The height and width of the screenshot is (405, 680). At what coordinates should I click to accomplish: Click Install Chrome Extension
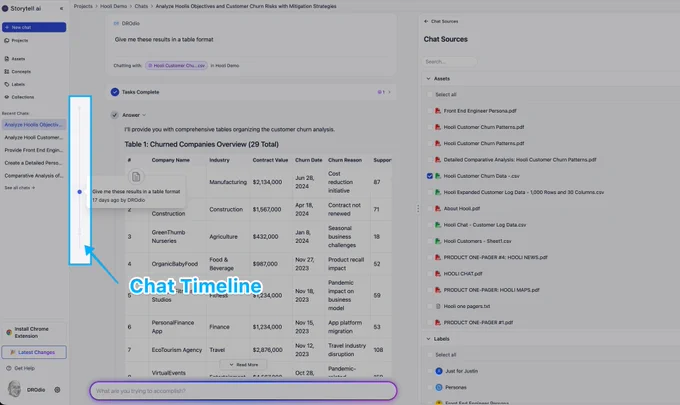tap(34, 333)
